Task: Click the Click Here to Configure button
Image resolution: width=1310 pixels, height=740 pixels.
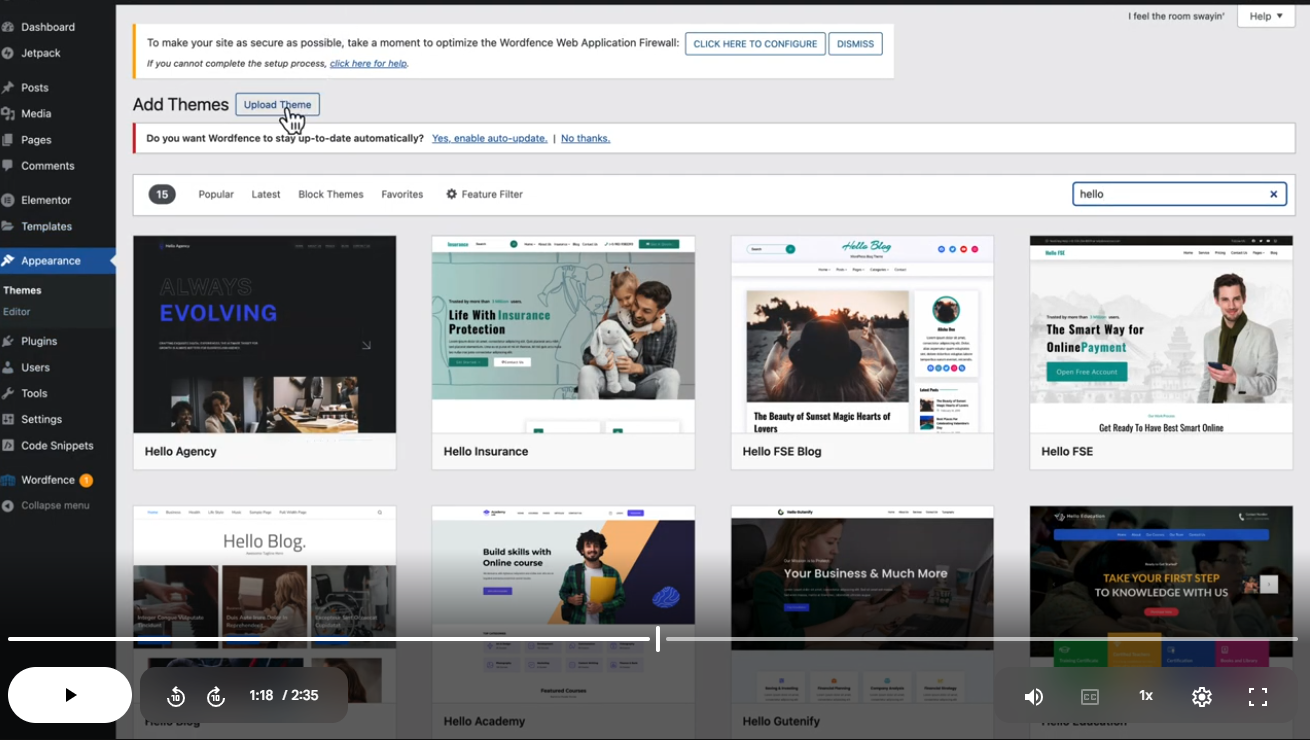Action: click(755, 44)
